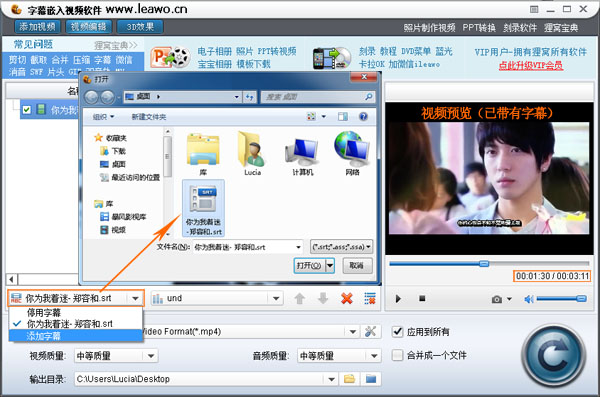Screen dimensions: 600x397
Task: Click the PowerPoint to video banner icon
Action: click(170, 58)
